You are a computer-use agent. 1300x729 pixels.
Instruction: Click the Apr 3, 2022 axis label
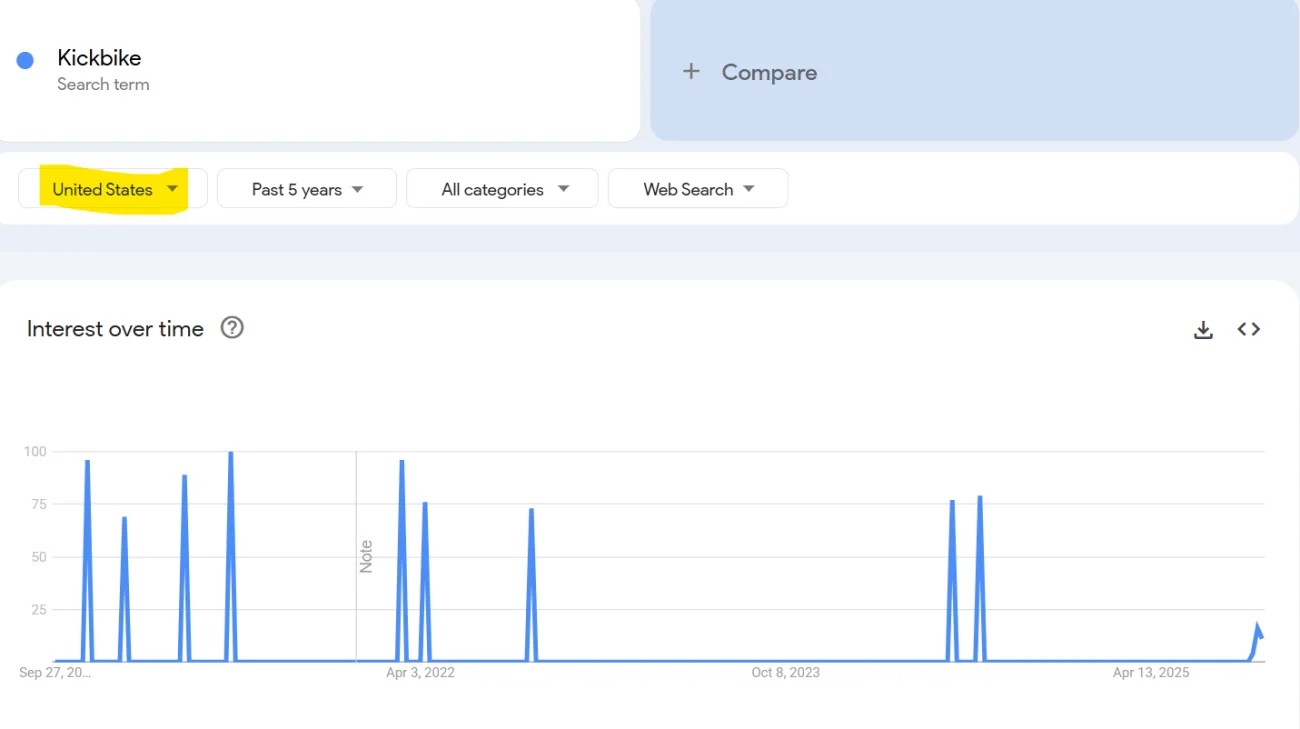pos(420,673)
